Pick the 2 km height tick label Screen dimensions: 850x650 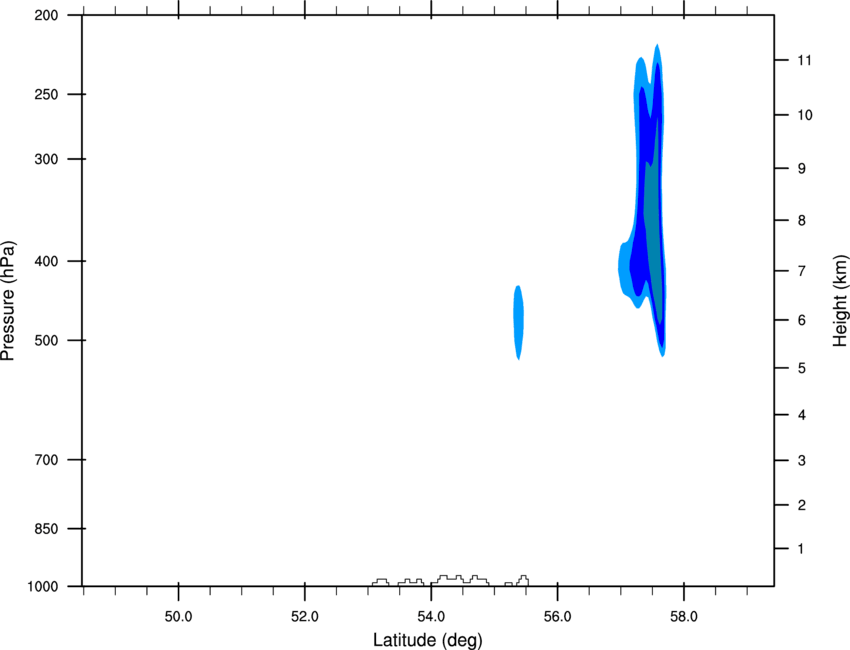tap(802, 505)
